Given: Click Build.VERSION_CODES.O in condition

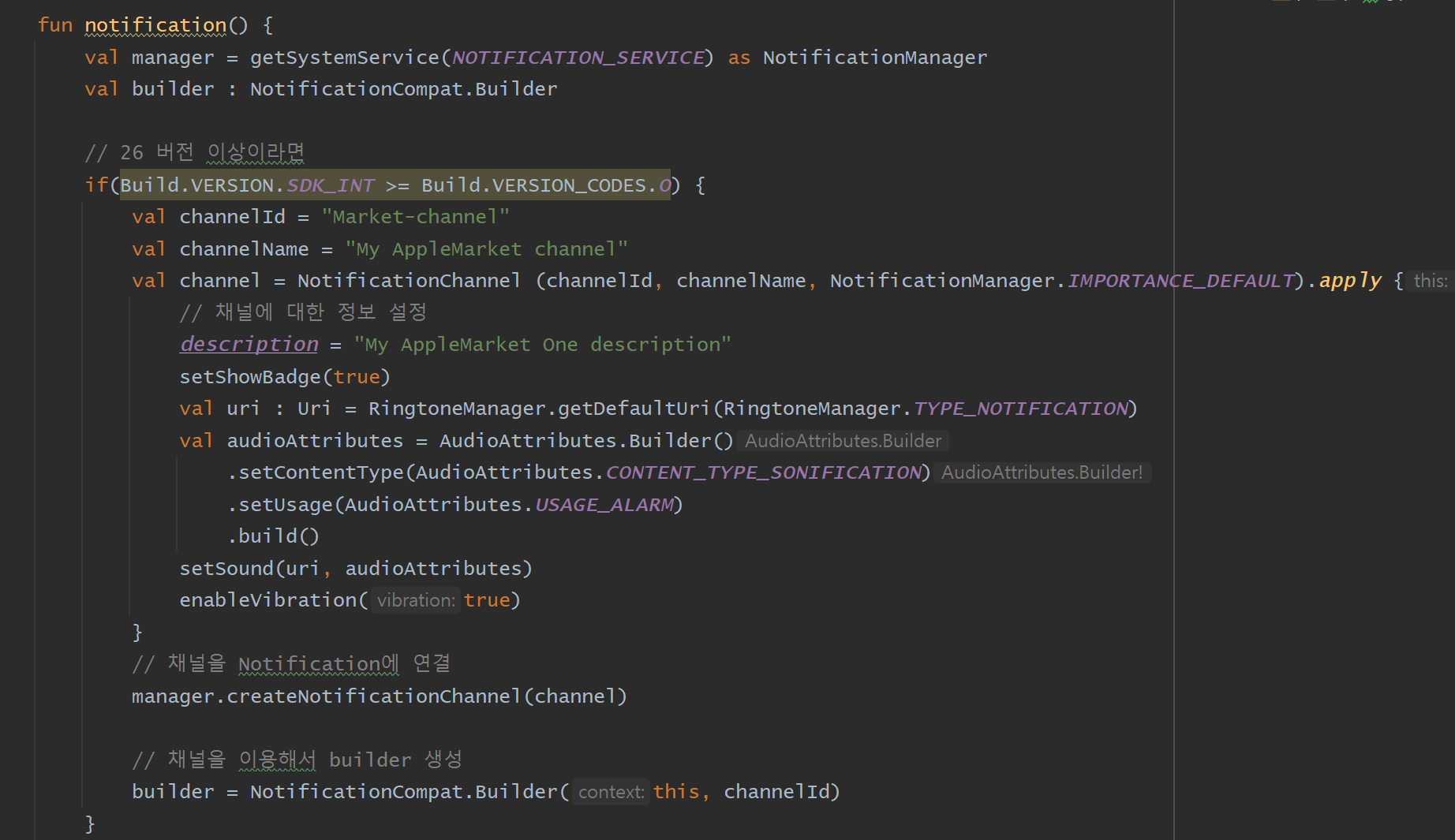Looking at the screenshot, I should pos(546,185).
